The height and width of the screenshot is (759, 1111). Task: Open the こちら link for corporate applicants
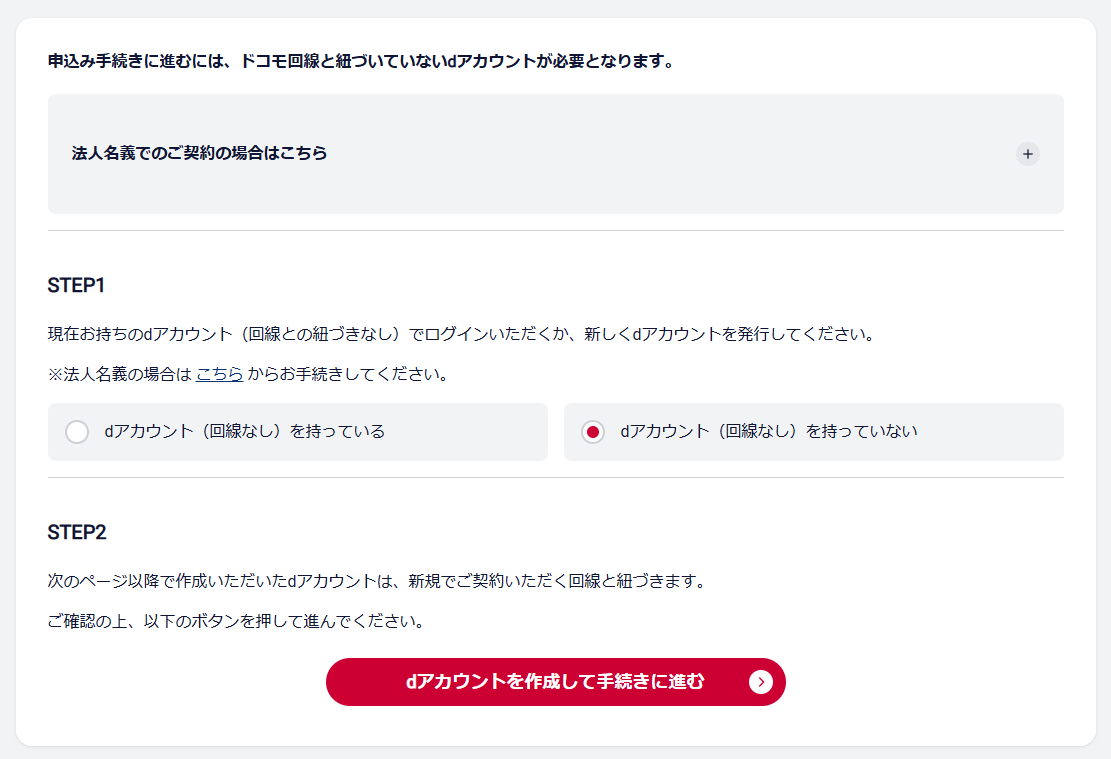click(219, 375)
